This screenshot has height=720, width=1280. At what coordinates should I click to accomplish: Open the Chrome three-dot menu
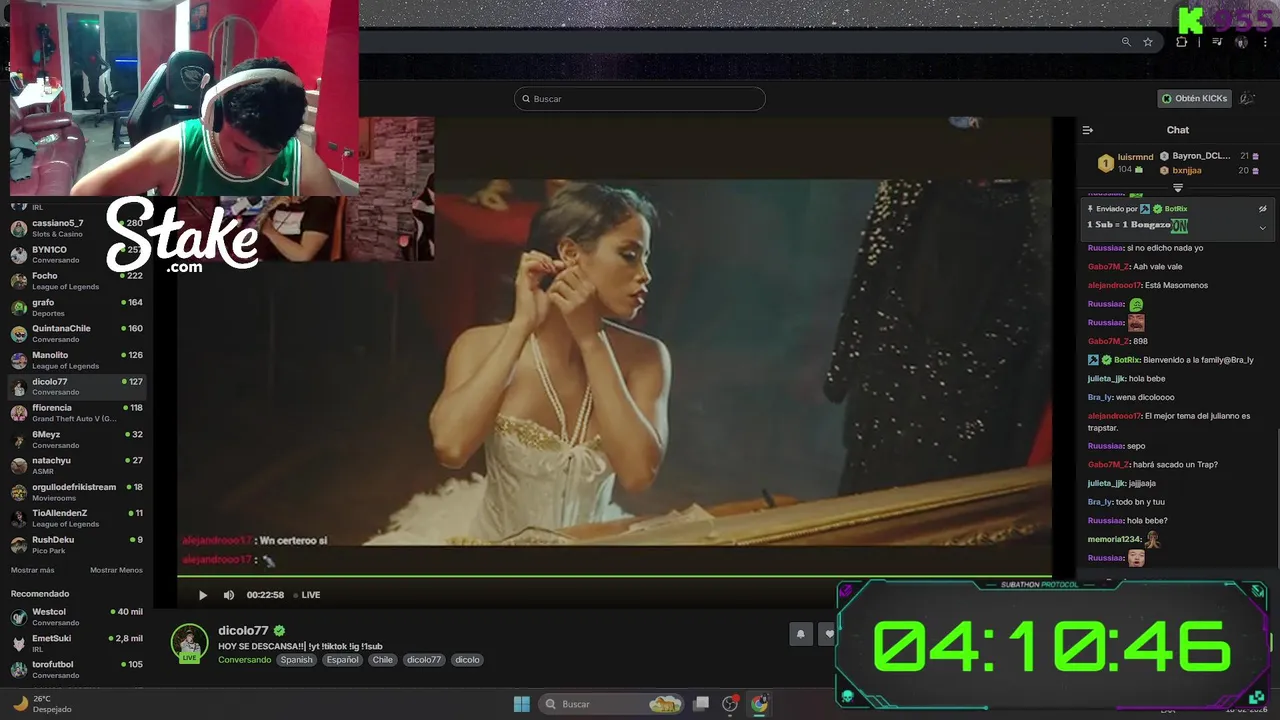click(x=1265, y=42)
